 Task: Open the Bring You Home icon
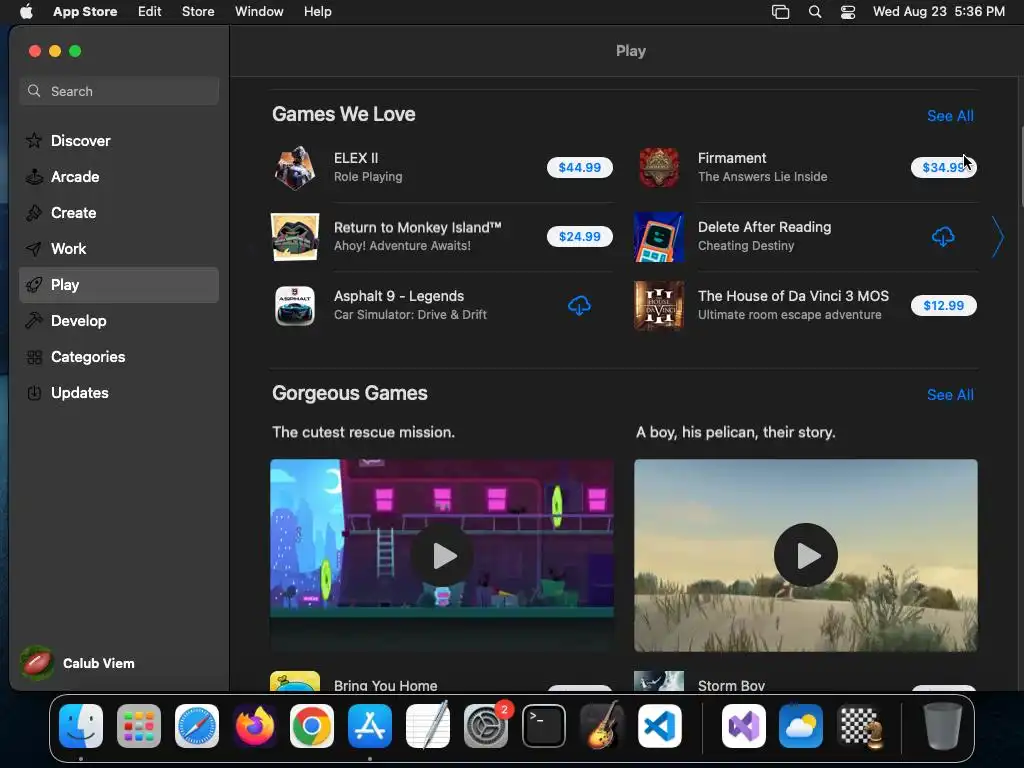(295, 681)
